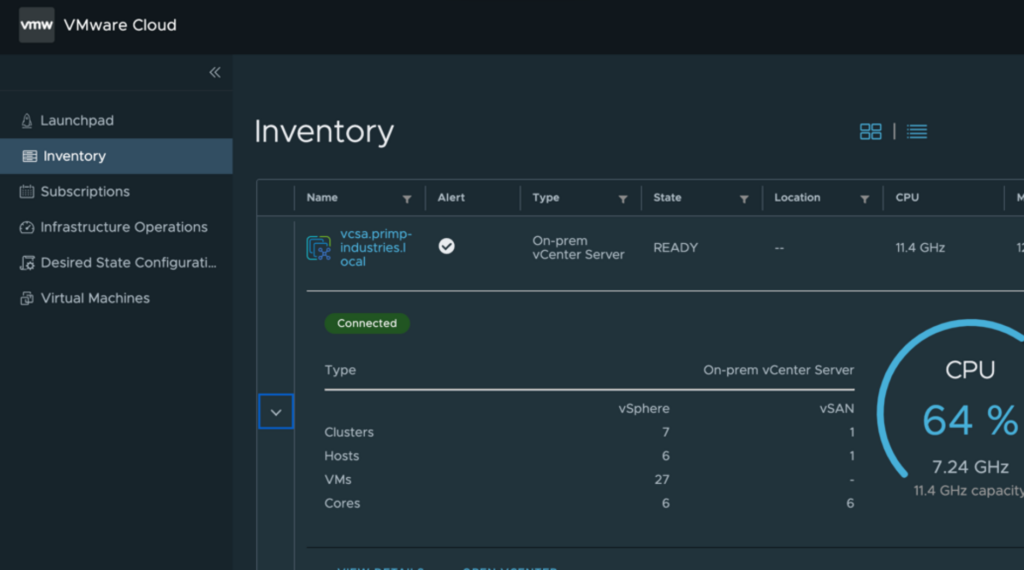Filter the Type column
The width and height of the screenshot is (1024, 570).
(623, 199)
